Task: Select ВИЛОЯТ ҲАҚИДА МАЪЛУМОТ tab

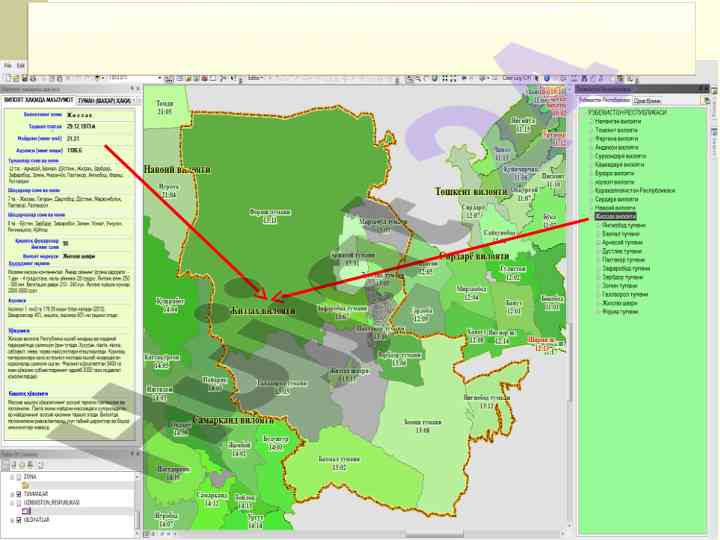Action: [x=37, y=102]
